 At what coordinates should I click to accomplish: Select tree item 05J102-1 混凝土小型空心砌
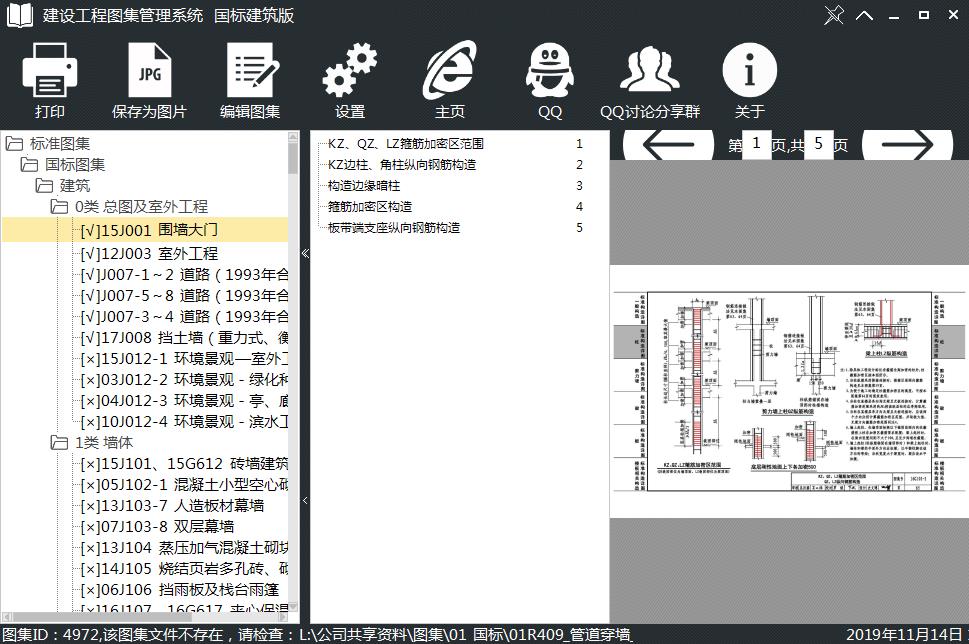click(x=184, y=485)
